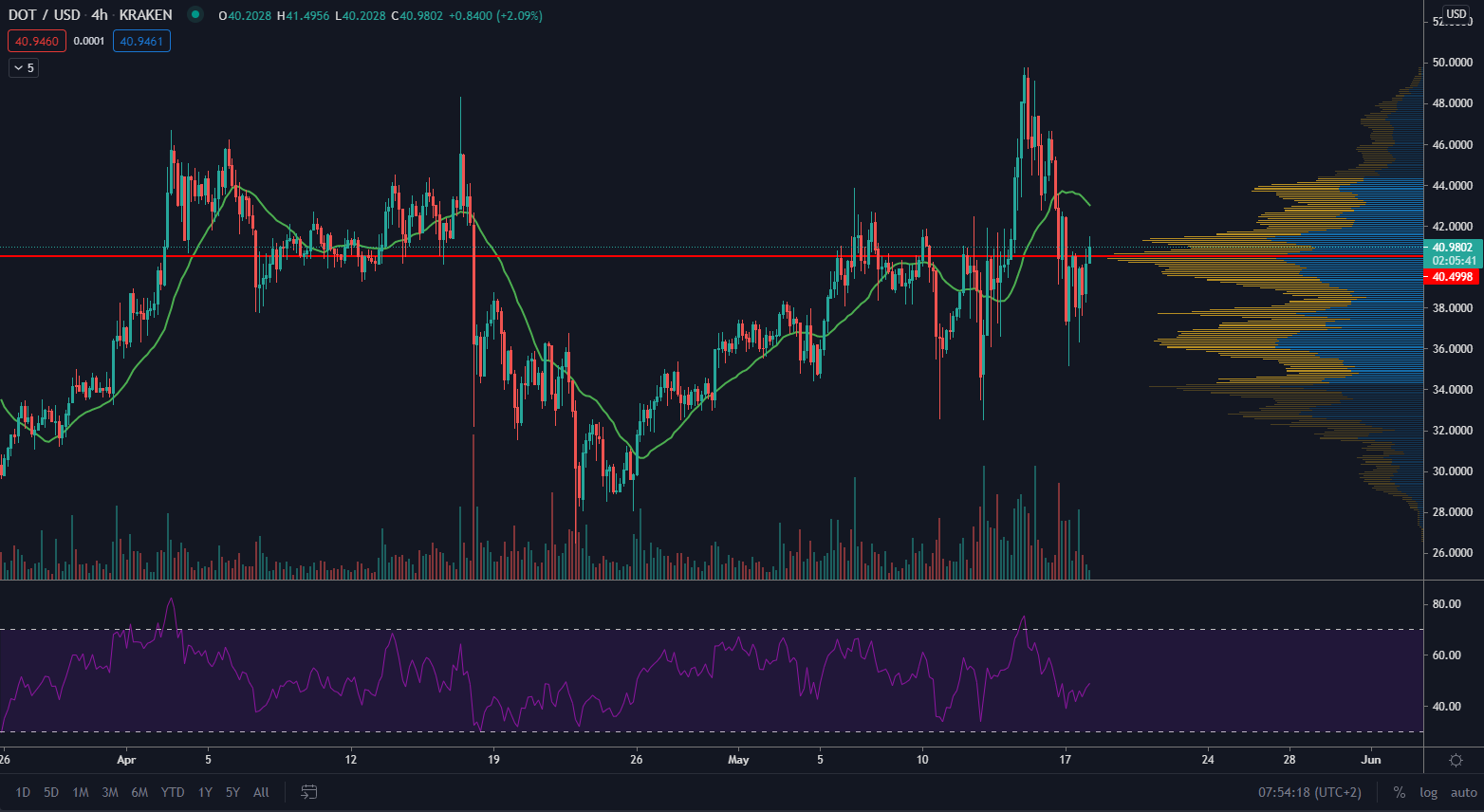Toggle log scale mode
Screen dimensions: 1484x812
coord(1428,792)
